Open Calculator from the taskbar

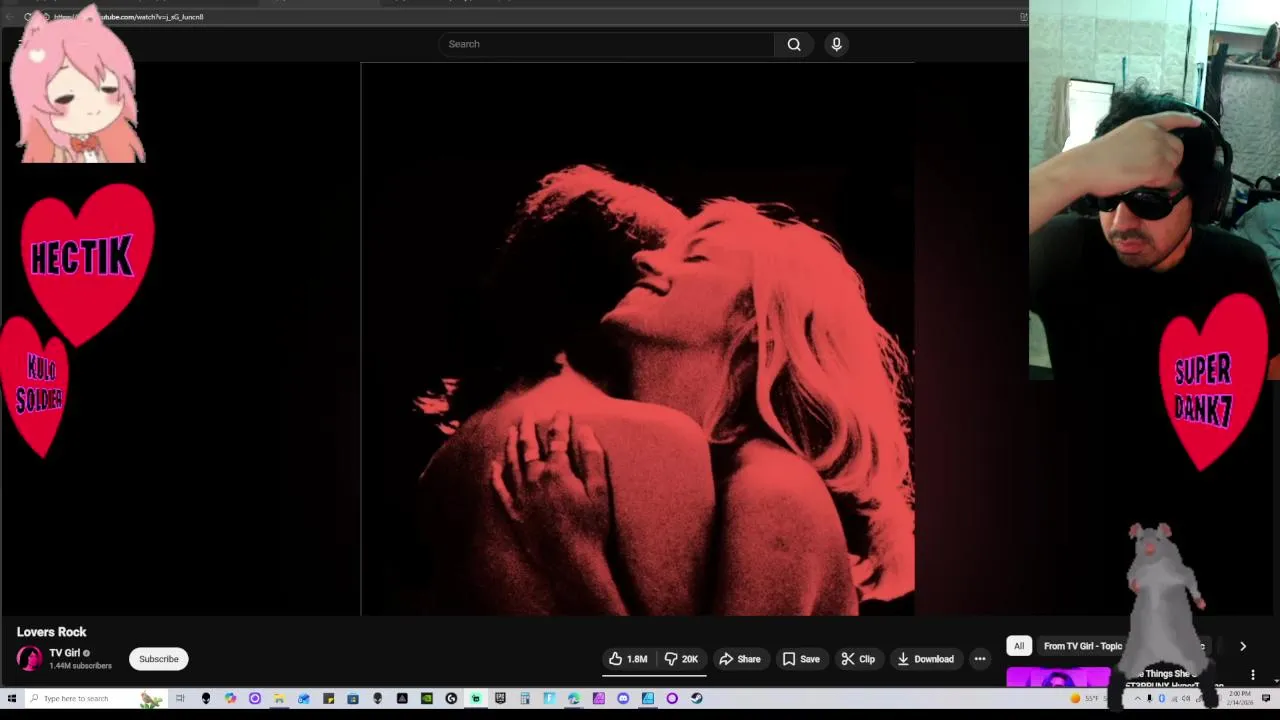coord(525,698)
